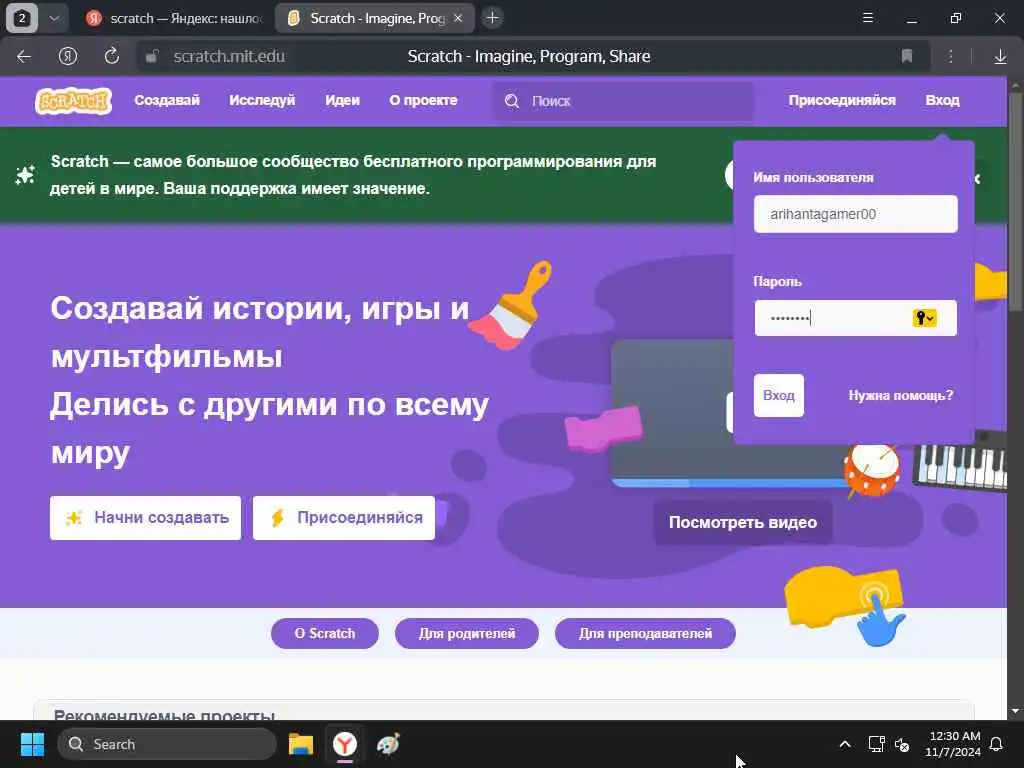This screenshot has height=768, width=1024.
Task: Open the Исследуй menu item
Action: [x=262, y=101]
